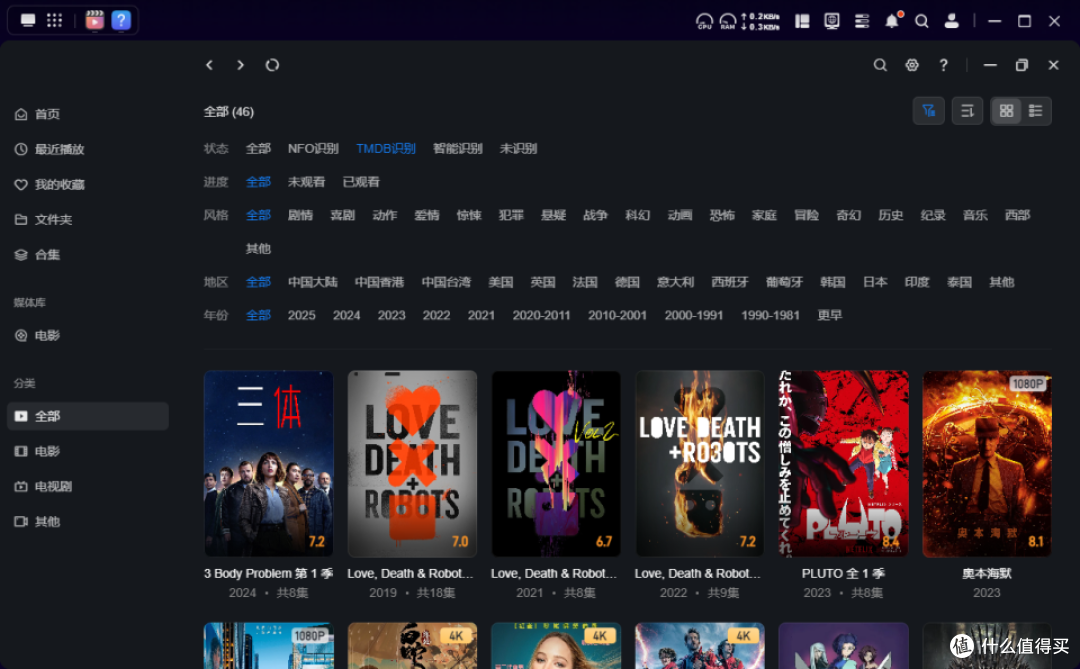Filter year by 2024

(346, 315)
